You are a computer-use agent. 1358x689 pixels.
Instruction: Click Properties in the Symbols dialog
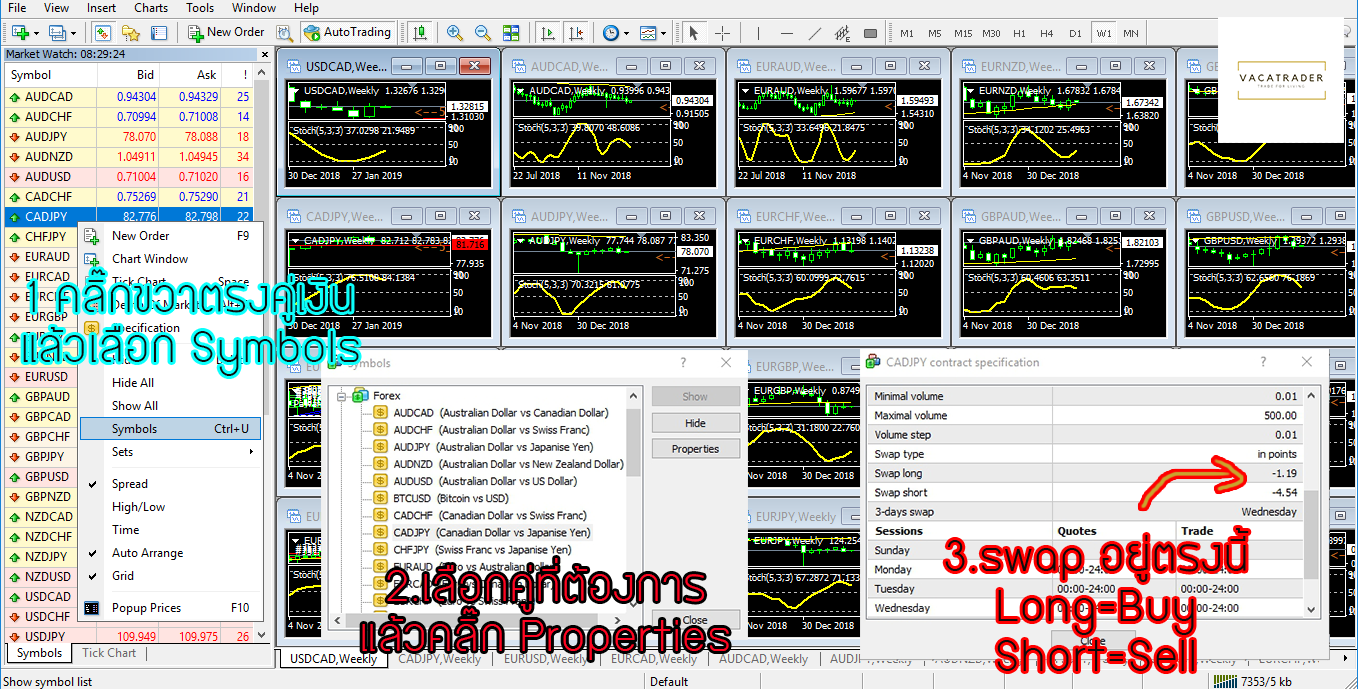695,449
